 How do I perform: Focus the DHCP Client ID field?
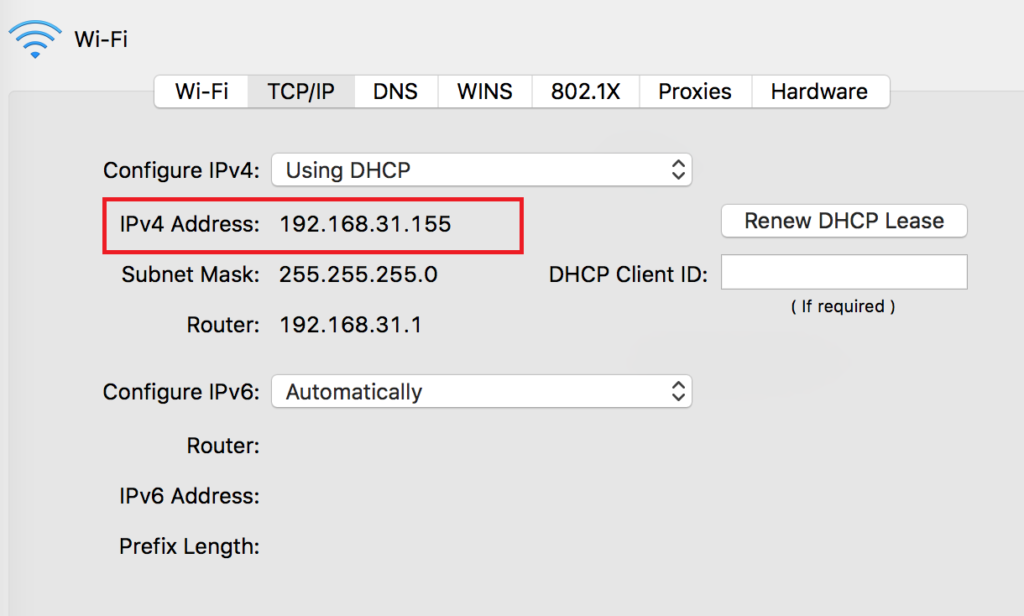click(844, 272)
